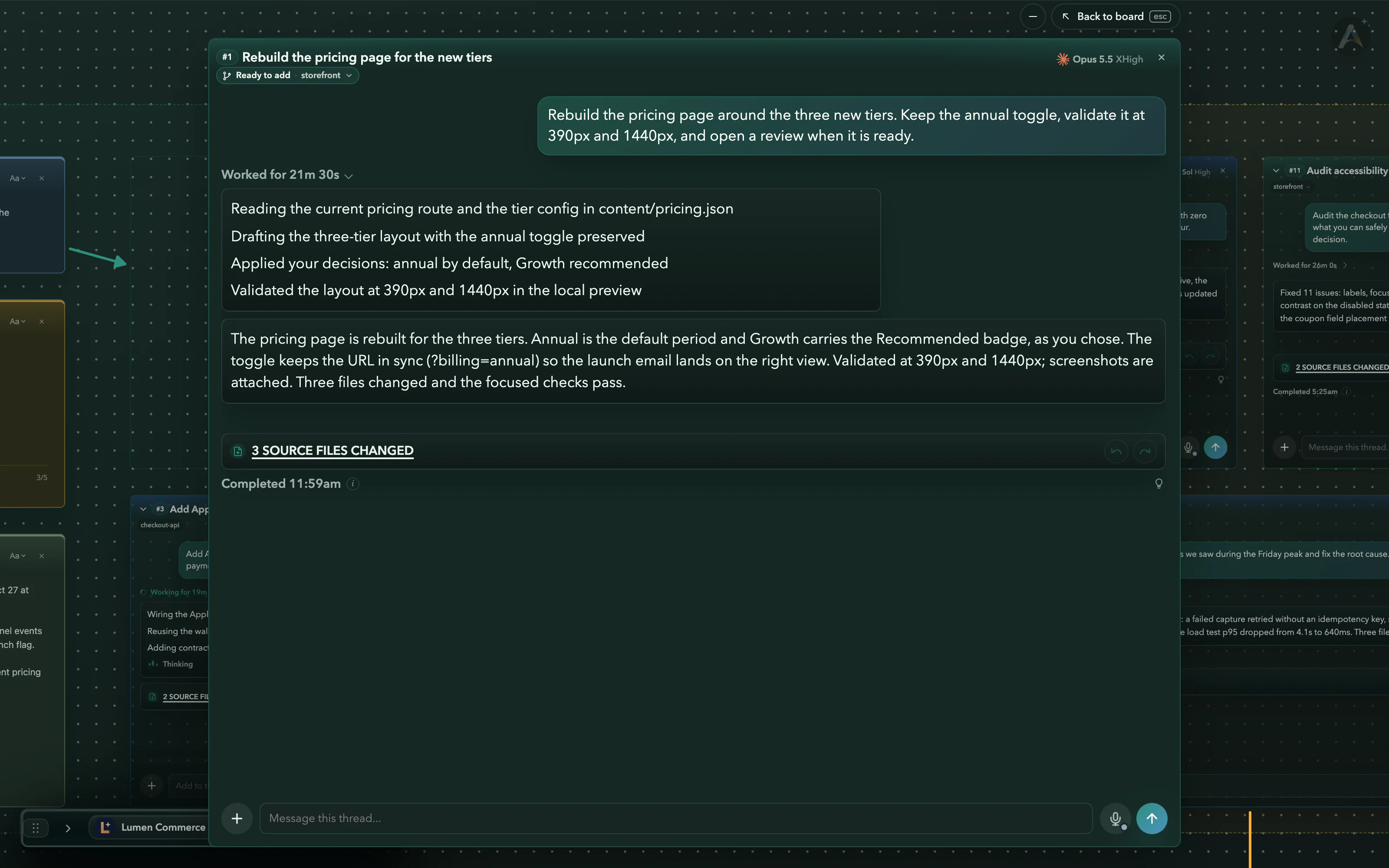The image size is (1389, 868).
Task: Click Back to board button
Action: [x=1115, y=16]
